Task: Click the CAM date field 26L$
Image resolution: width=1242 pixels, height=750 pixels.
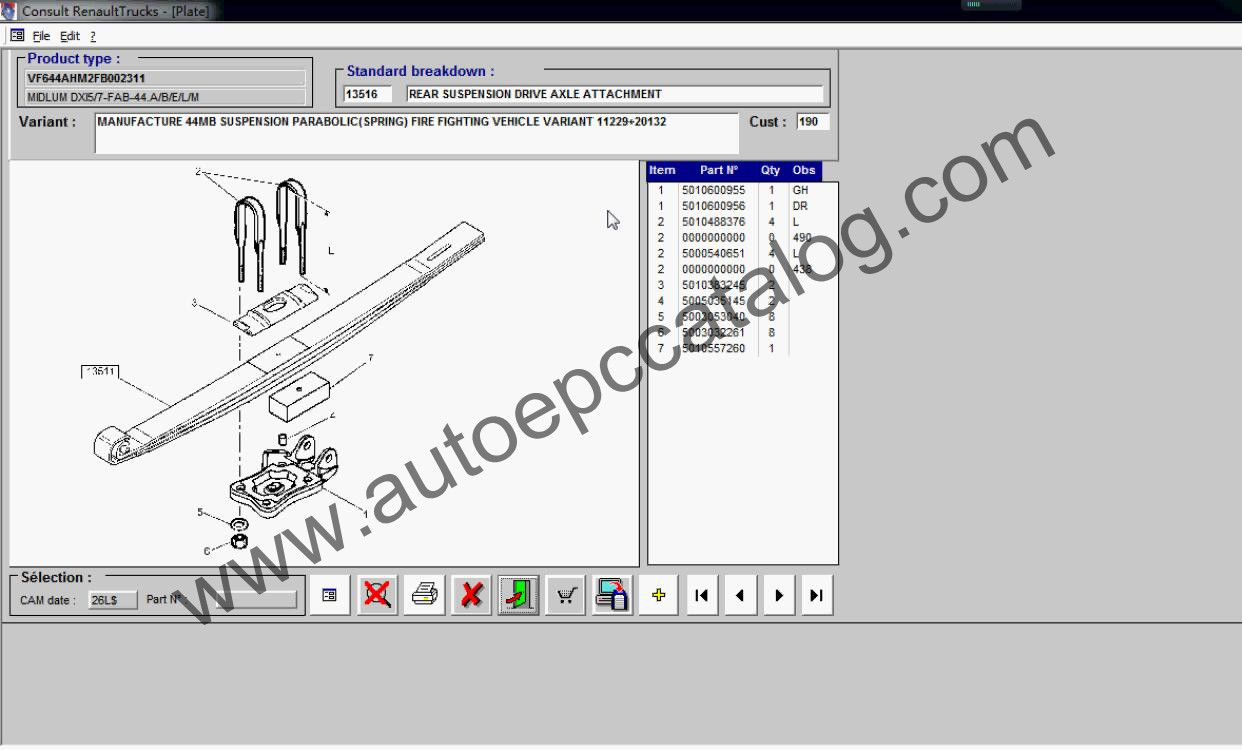Action: [113, 600]
